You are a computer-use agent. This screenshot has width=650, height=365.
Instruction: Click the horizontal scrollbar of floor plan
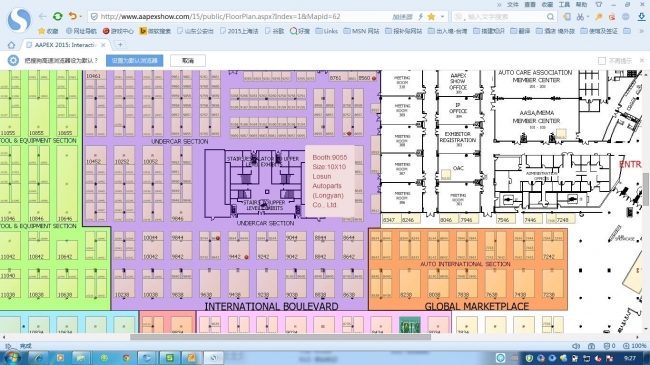(280, 337)
